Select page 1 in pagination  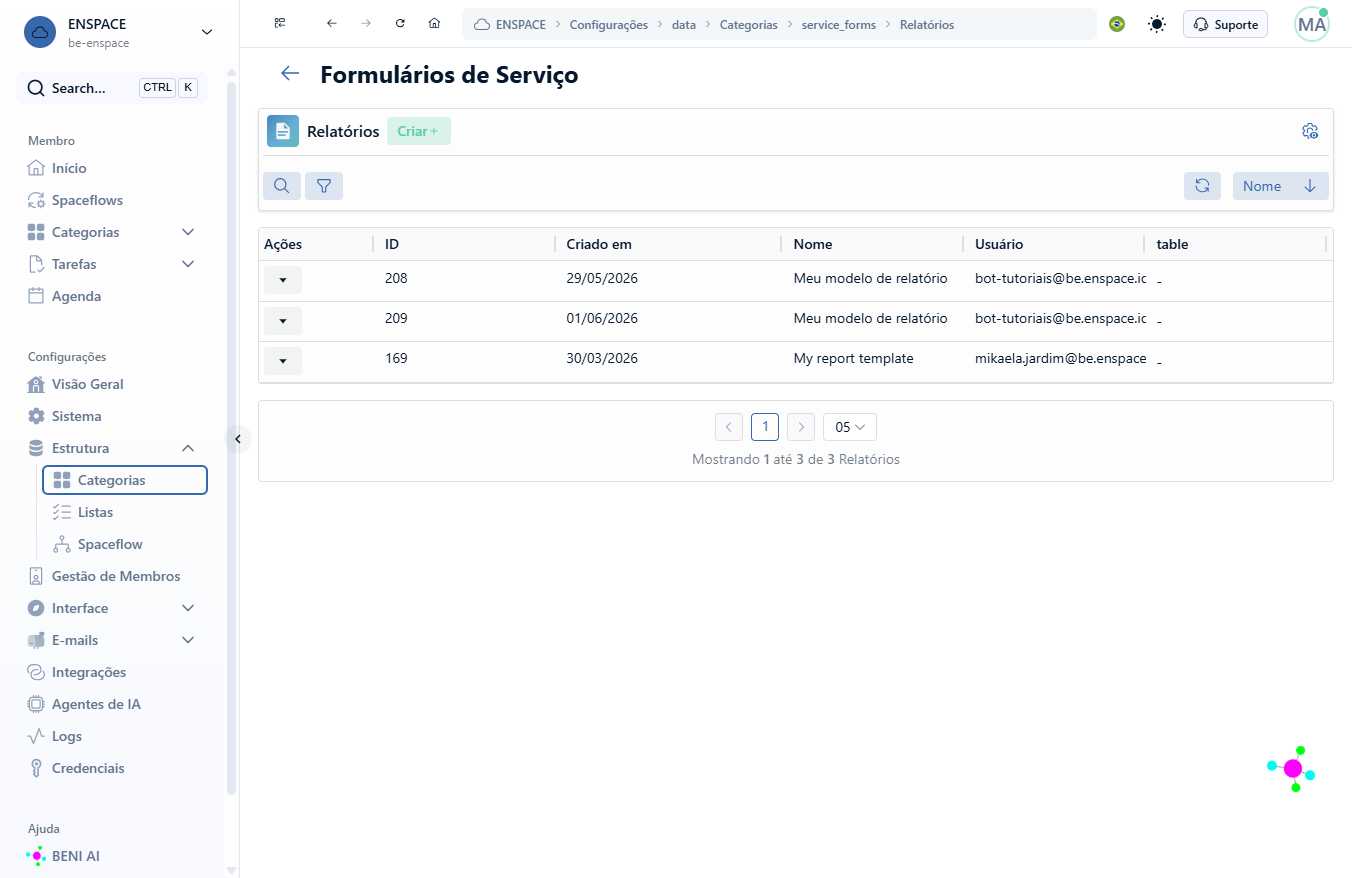765,427
